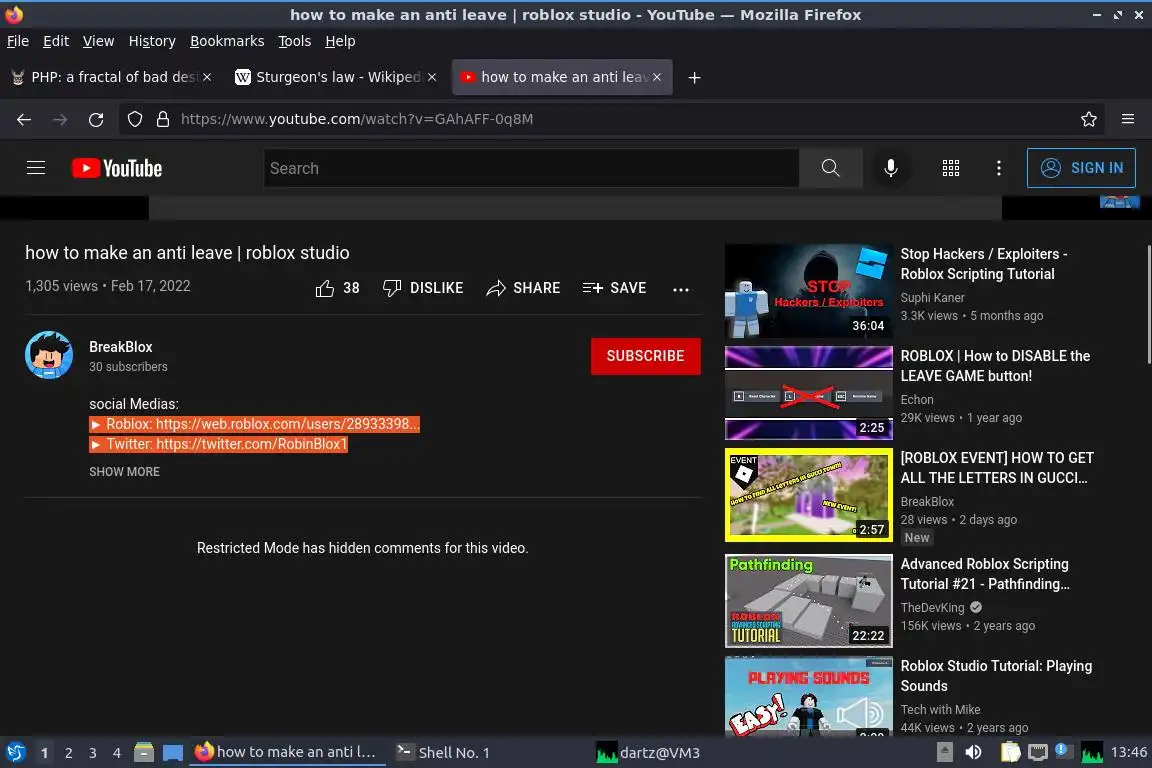1152x768 pixels.
Task: Open Disable LEAVE GAME button video thumbnail
Action: tap(808, 393)
